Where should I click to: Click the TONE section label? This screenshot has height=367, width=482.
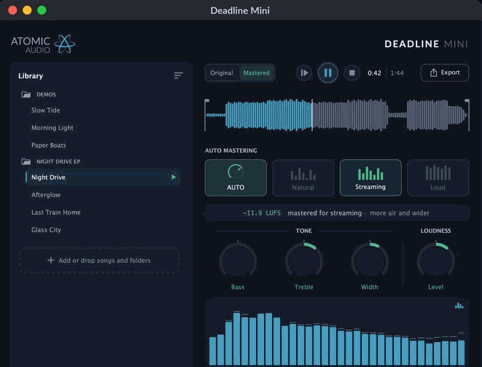pyautogui.click(x=304, y=231)
